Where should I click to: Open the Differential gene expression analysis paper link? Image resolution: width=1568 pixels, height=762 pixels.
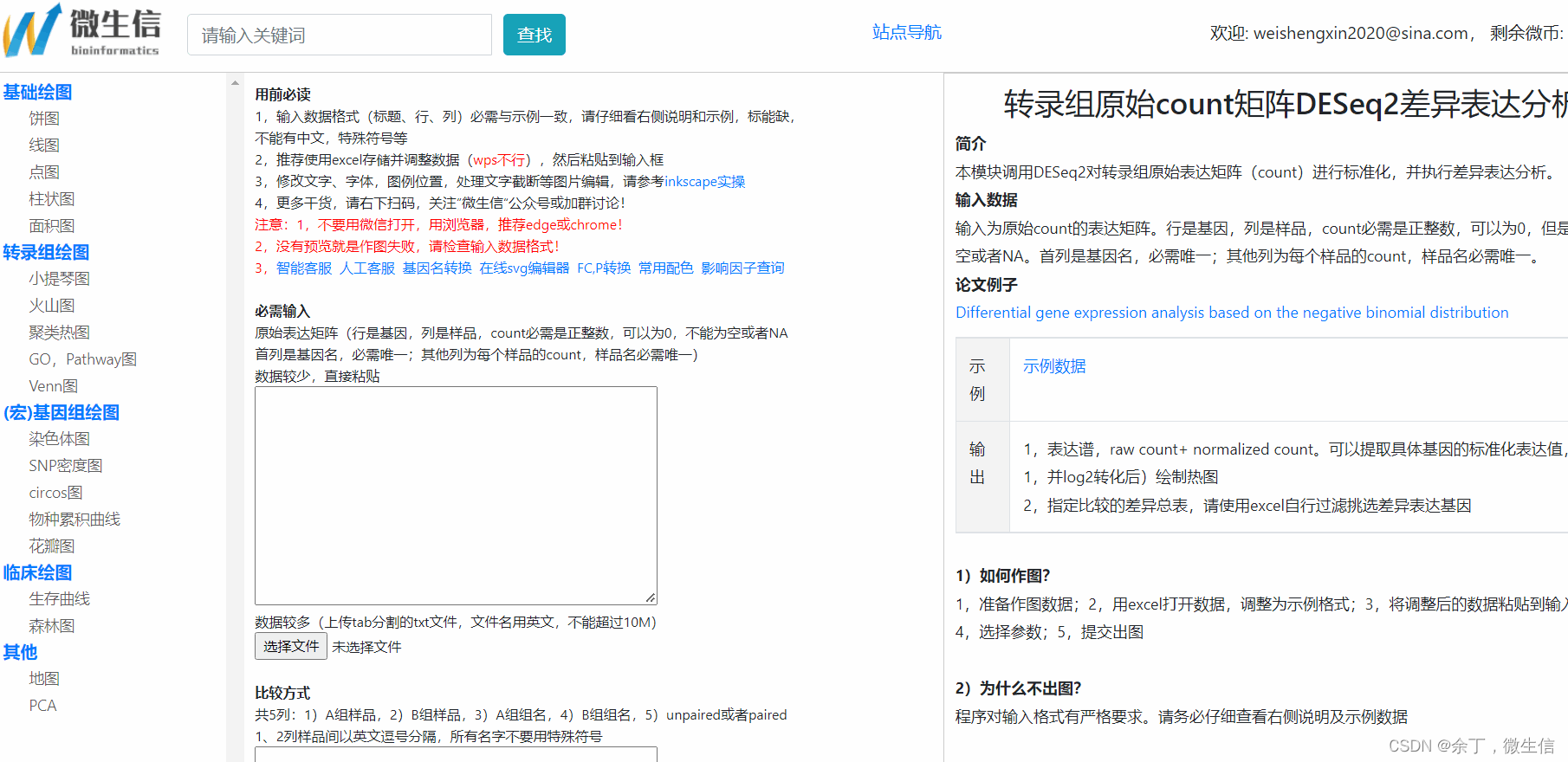(1232, 313)
